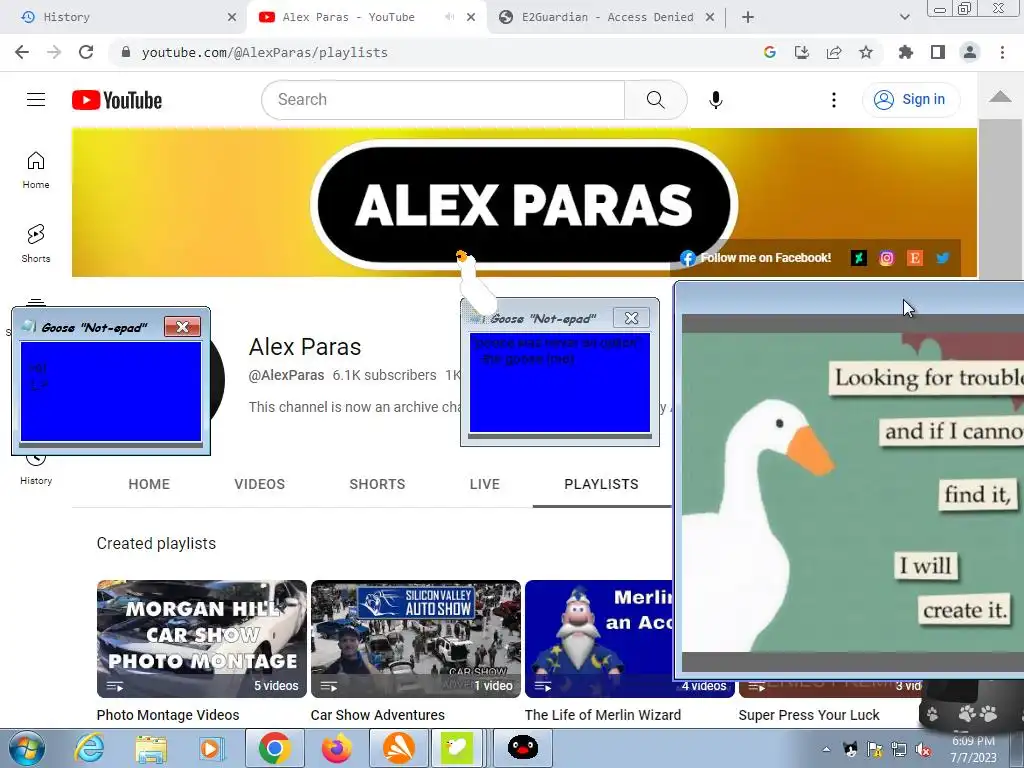
Task: Open the YouTube guide hamburger menu
Action: [x=36, y=100]
